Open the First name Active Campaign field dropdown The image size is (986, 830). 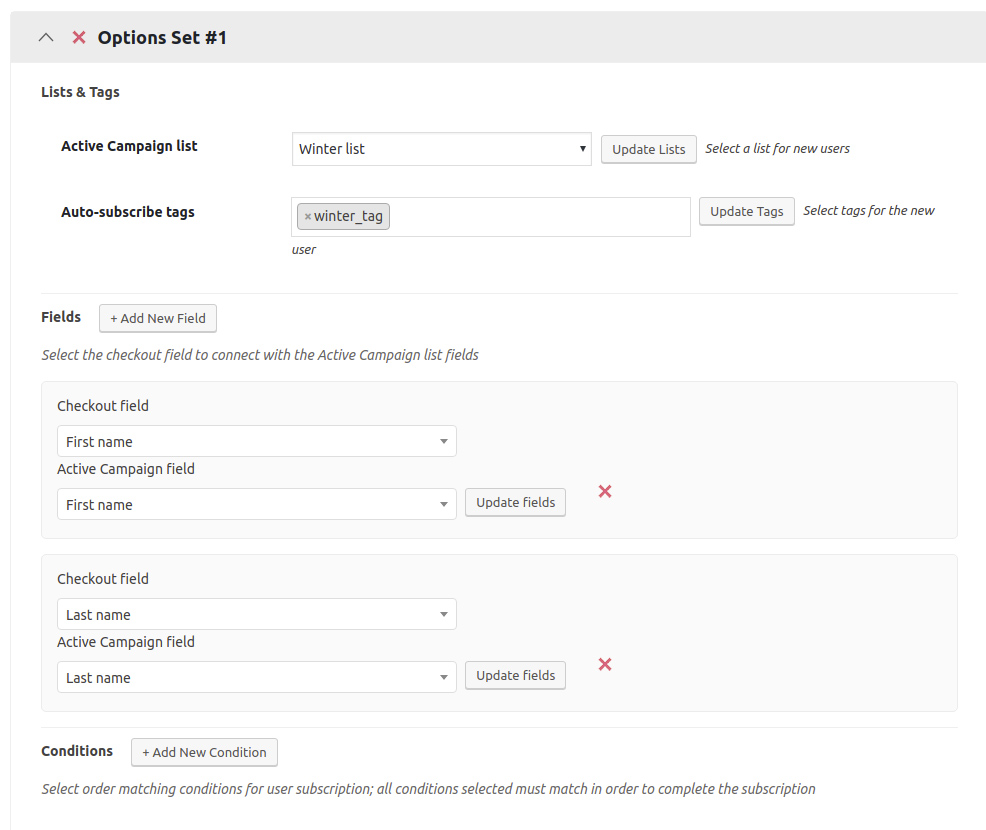point(256,504)
